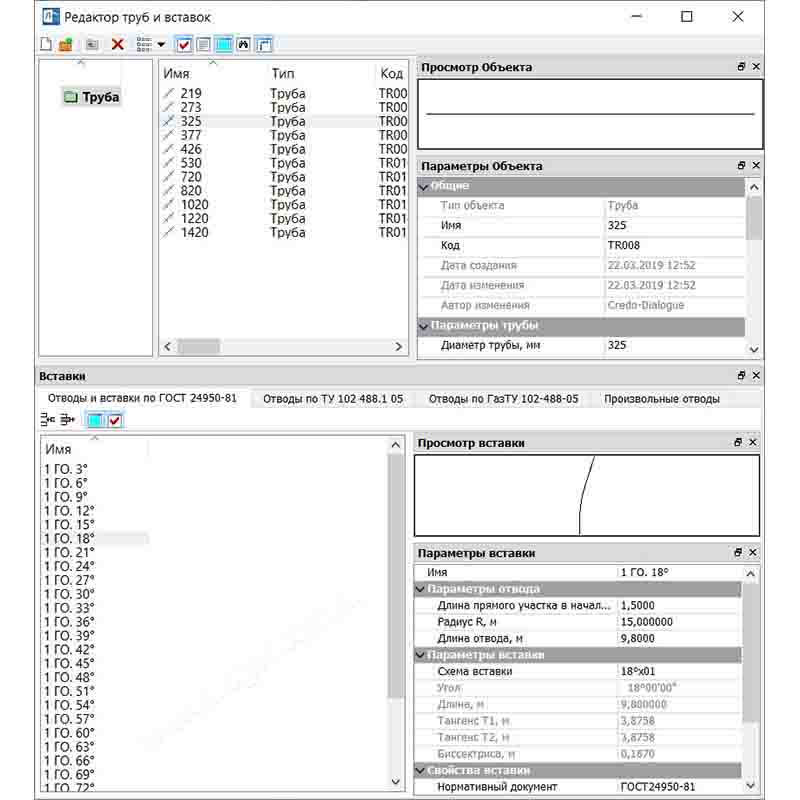Open the list view mode dropdown arrow
This screenshot has height=800, width=800.
coord(161,44)
